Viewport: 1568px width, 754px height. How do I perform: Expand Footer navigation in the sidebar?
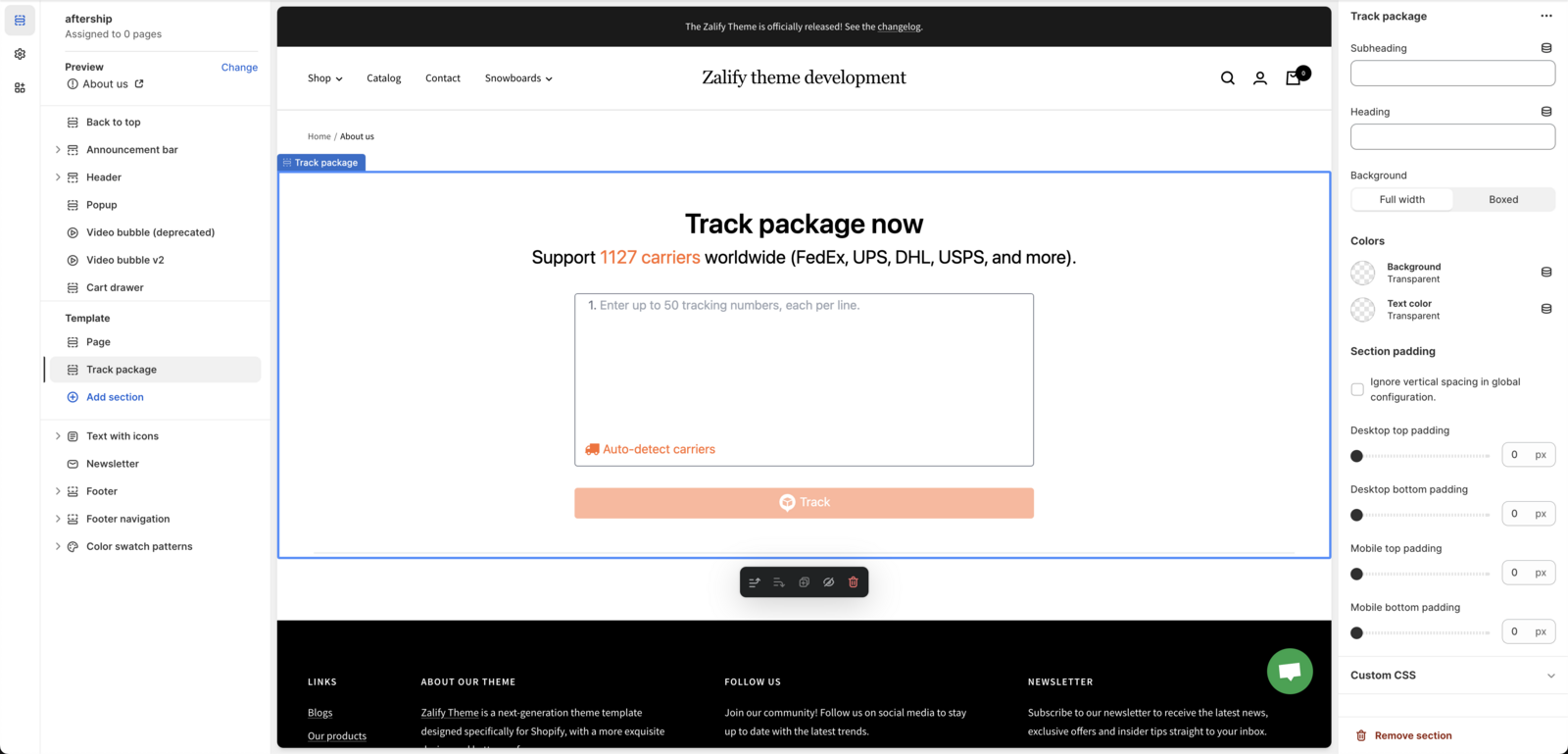(58, 519)
